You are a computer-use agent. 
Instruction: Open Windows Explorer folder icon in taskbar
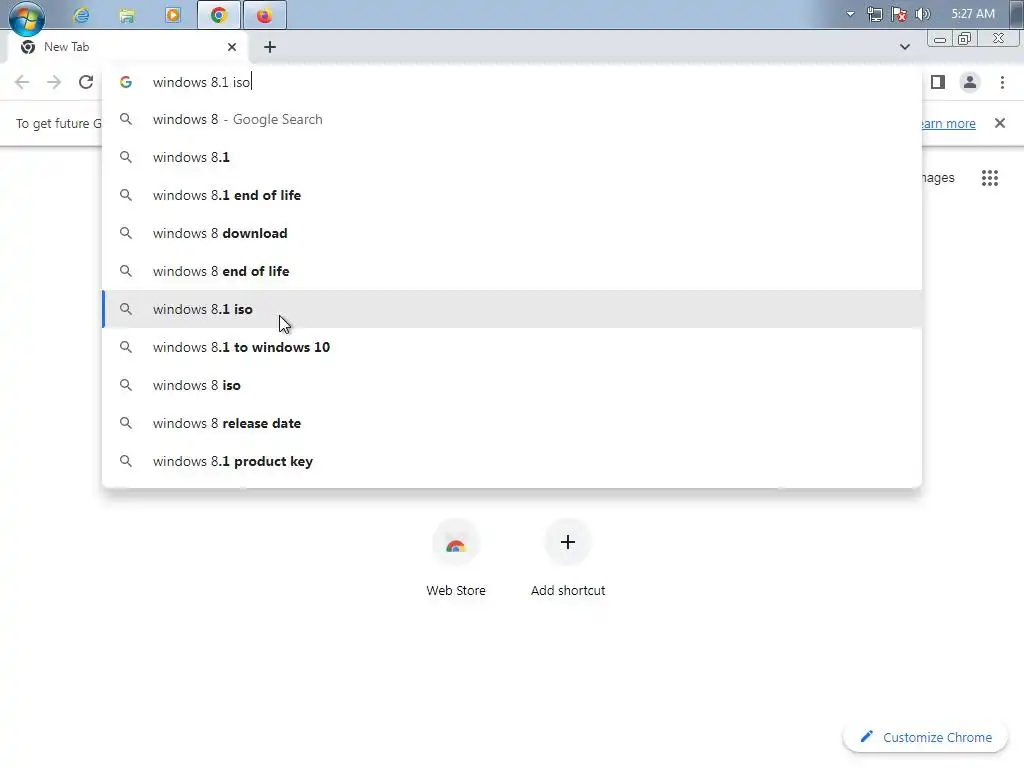point(127,15)
